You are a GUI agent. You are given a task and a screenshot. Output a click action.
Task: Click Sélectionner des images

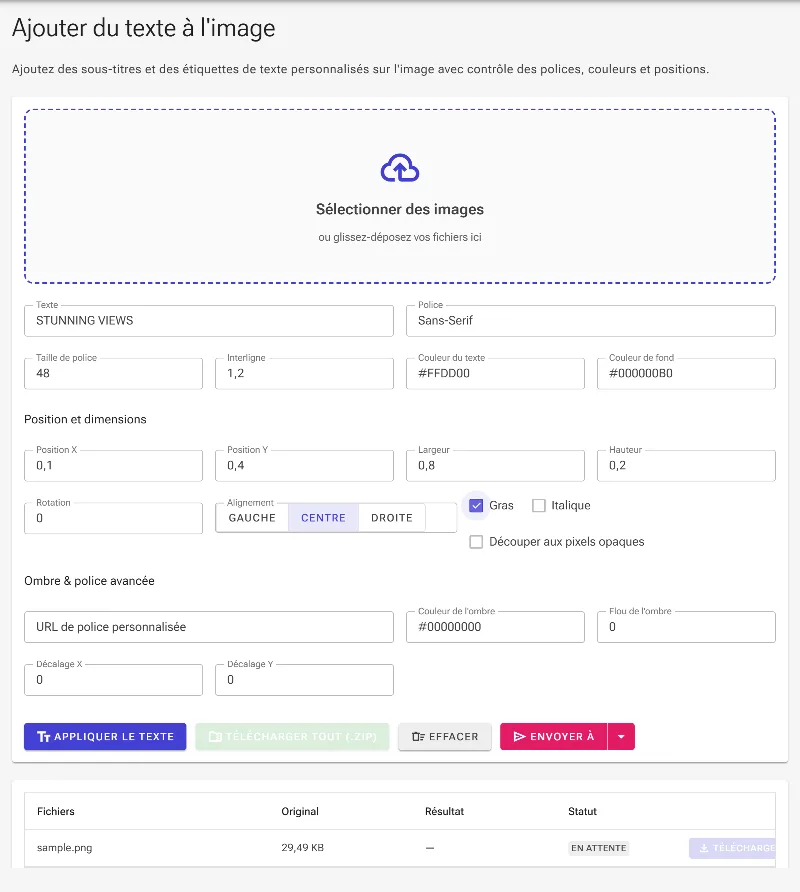tap(399, 209)
